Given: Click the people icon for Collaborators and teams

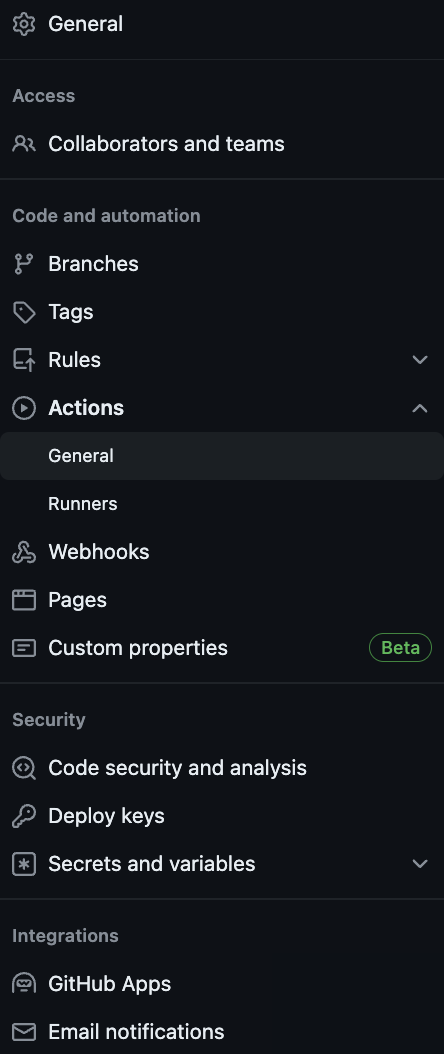Looking at the screenshot, I should tap(24, 144).
